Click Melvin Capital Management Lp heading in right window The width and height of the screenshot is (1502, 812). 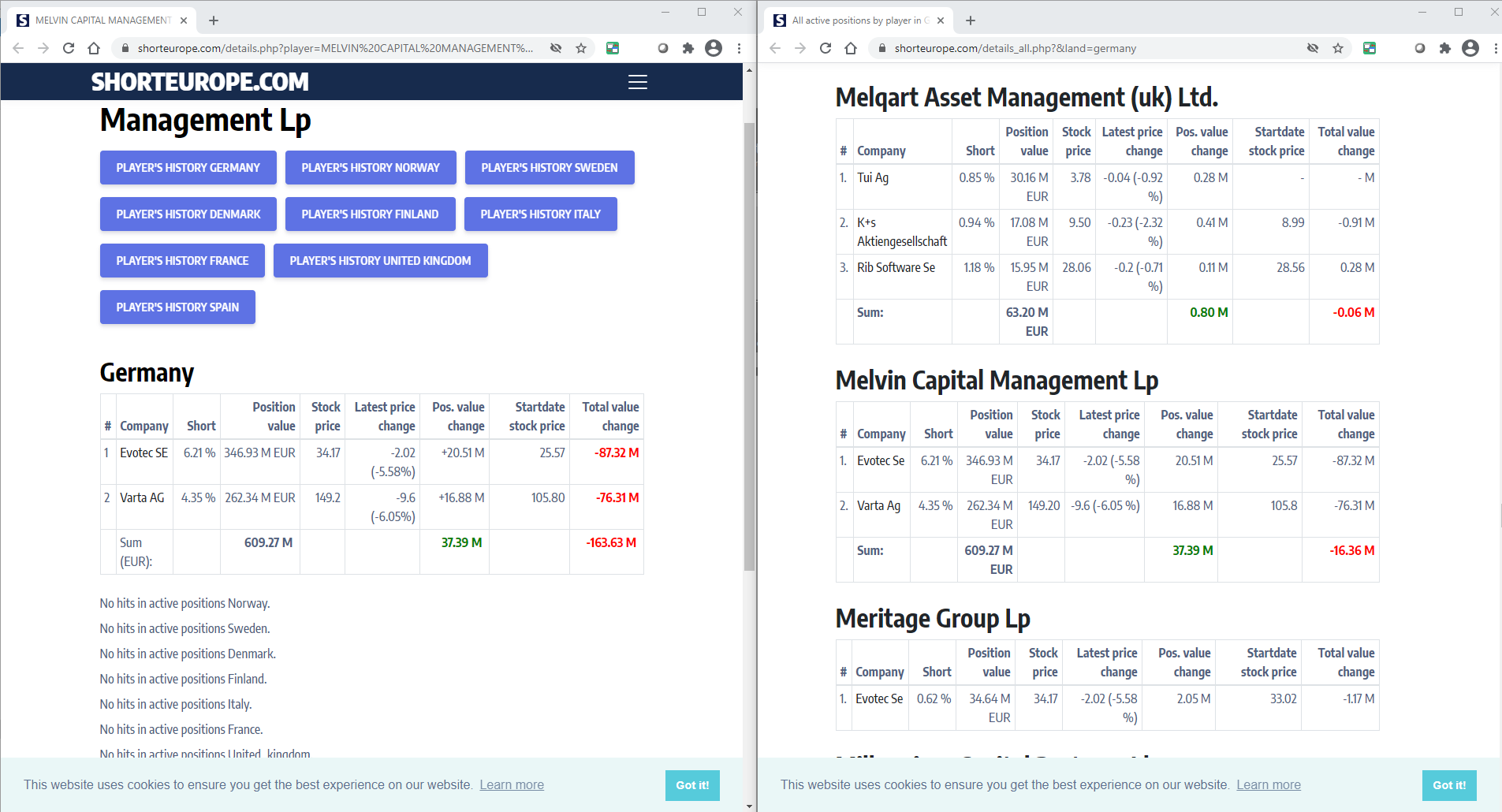[997, 381]
